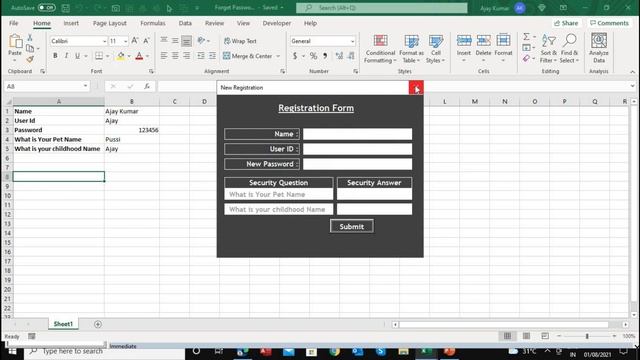
Task: Click the Share button
Action: point(566,23)
